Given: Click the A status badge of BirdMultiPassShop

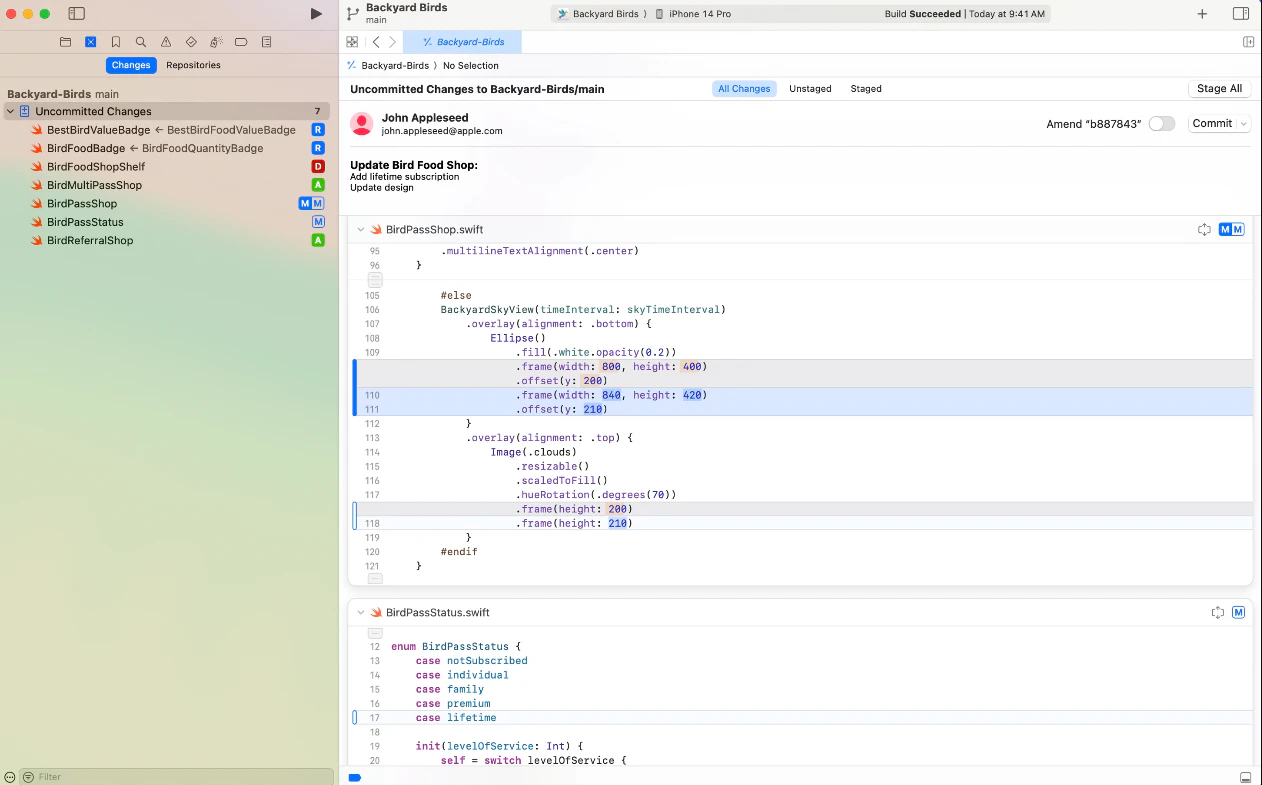Looking at the screenshot, I should (x=318, y=185).
